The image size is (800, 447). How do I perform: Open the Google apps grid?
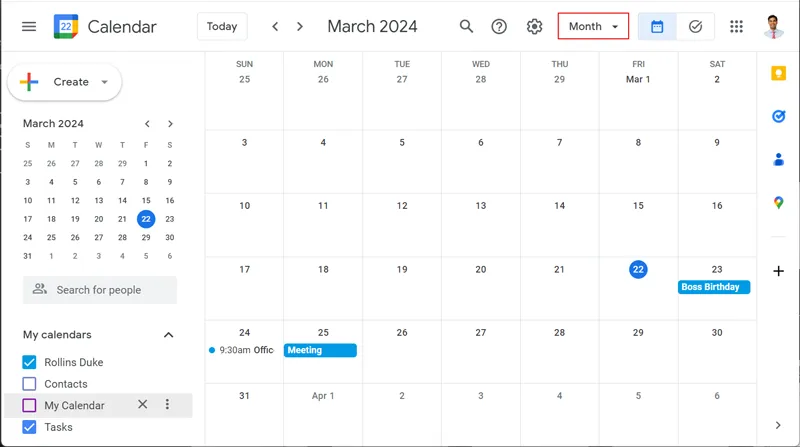[x=737, y=27]
